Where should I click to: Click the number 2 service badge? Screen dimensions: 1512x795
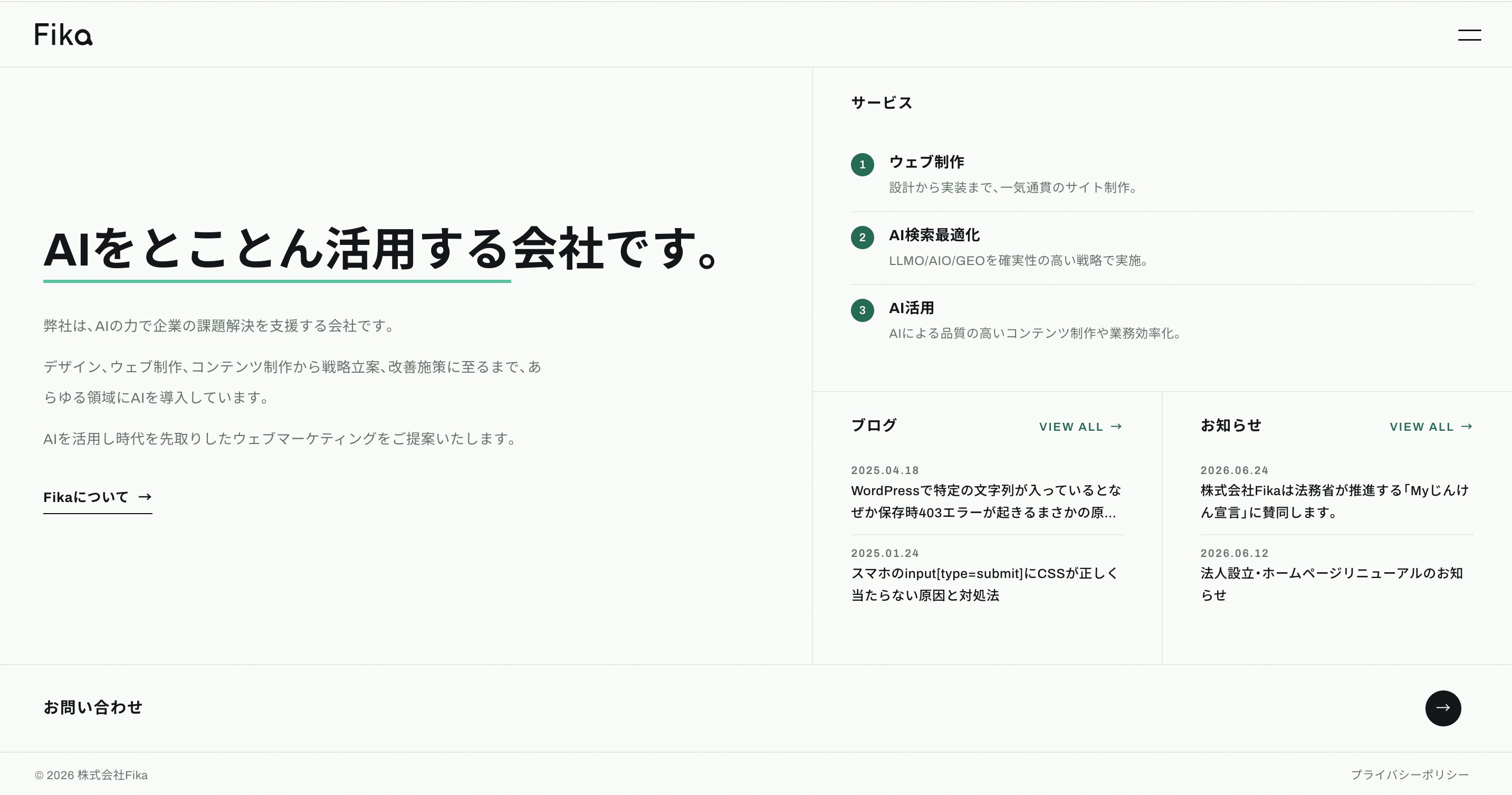(862, 237)
